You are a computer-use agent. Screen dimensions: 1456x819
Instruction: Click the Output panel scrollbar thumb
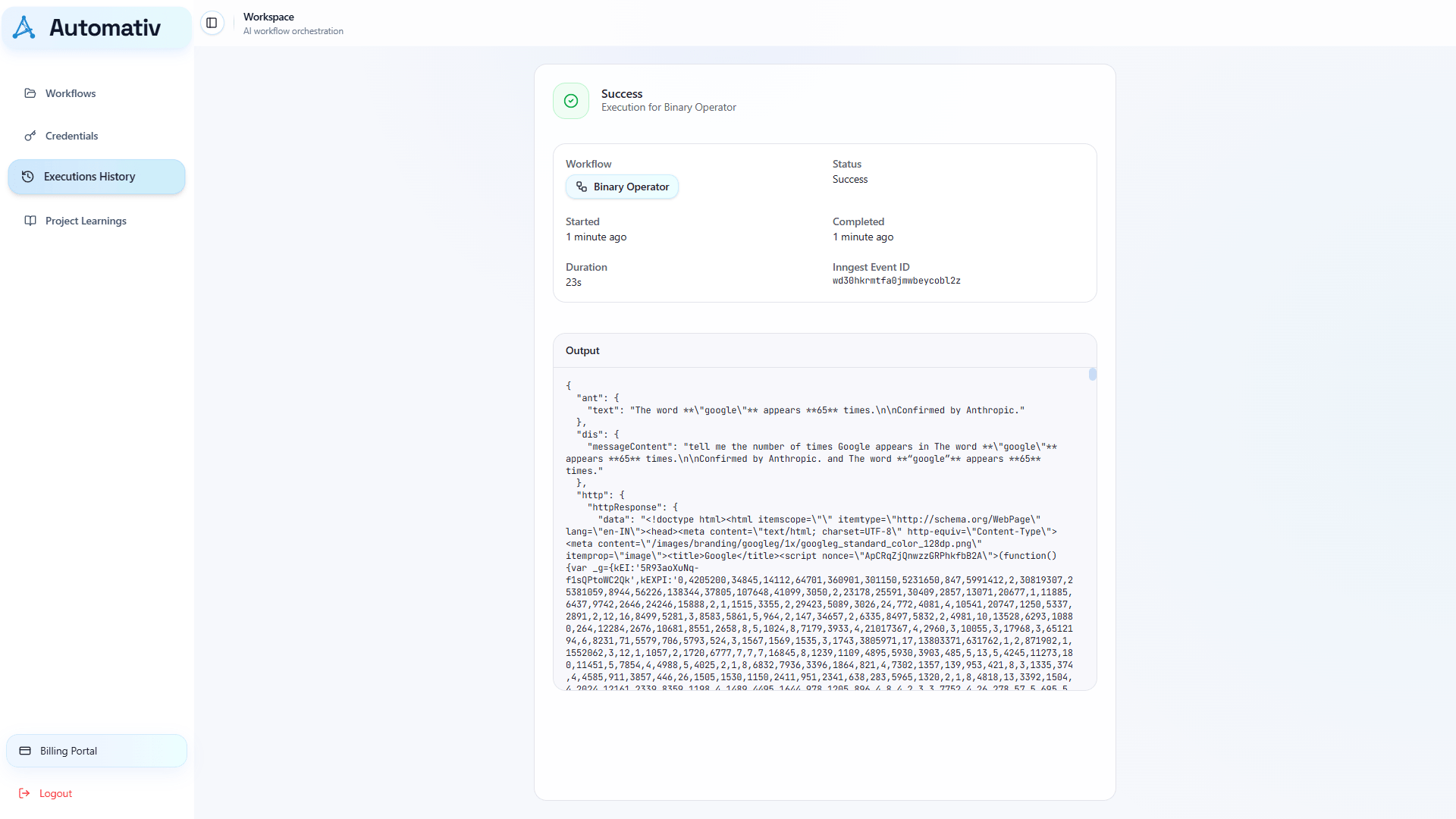(1093, 374)
